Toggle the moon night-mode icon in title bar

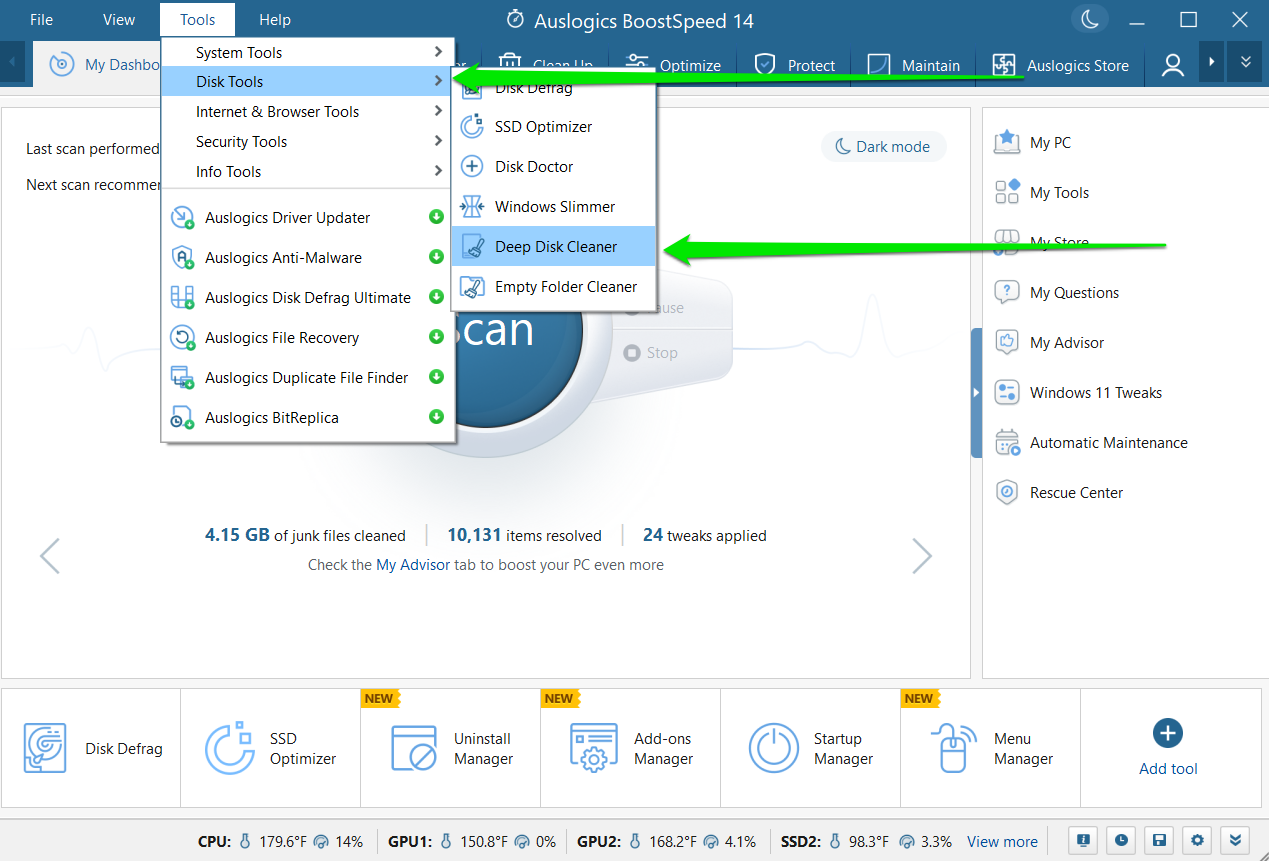tap(1087, 19)
